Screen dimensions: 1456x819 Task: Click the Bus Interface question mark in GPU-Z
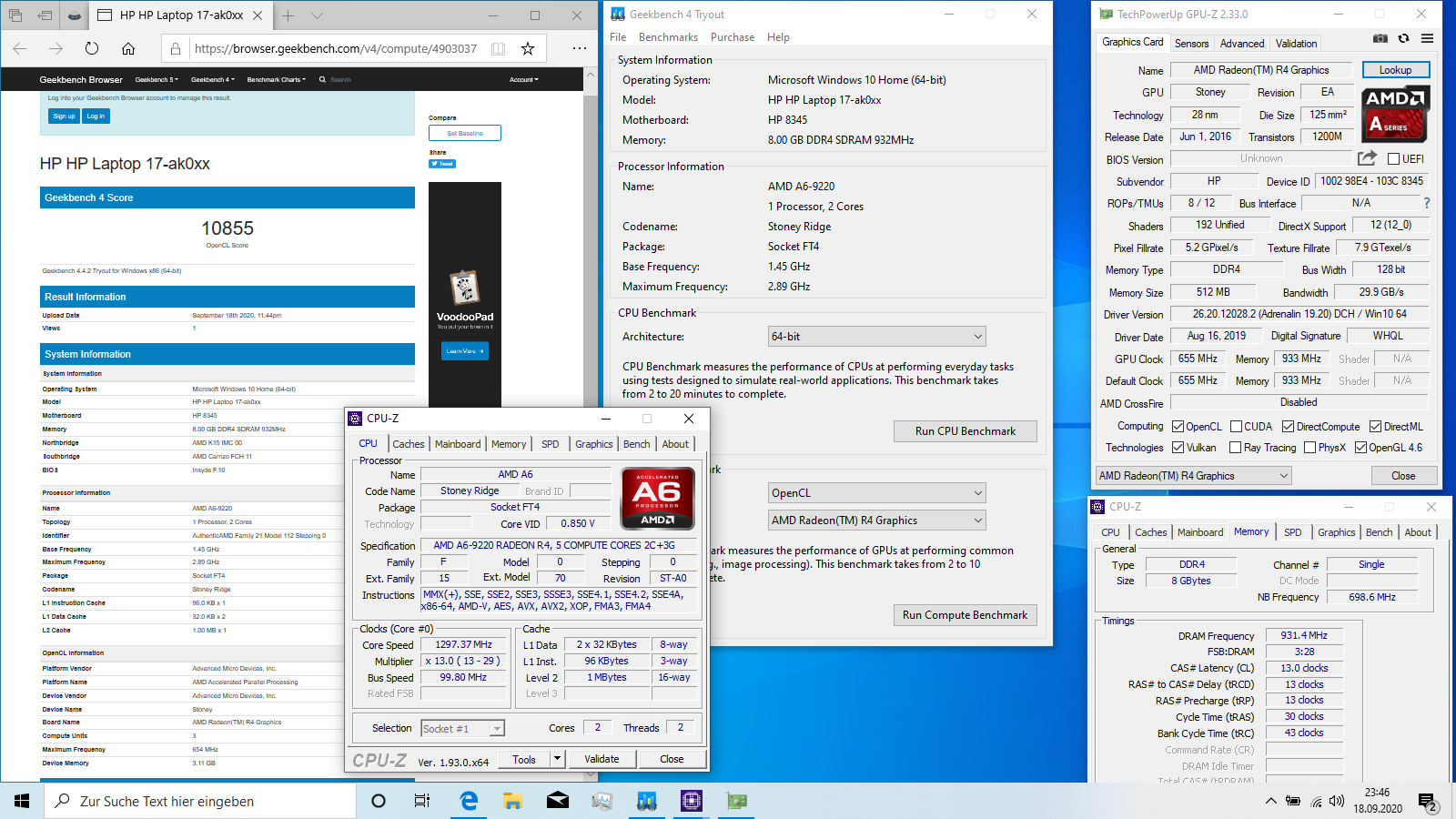coord(1426,203)
